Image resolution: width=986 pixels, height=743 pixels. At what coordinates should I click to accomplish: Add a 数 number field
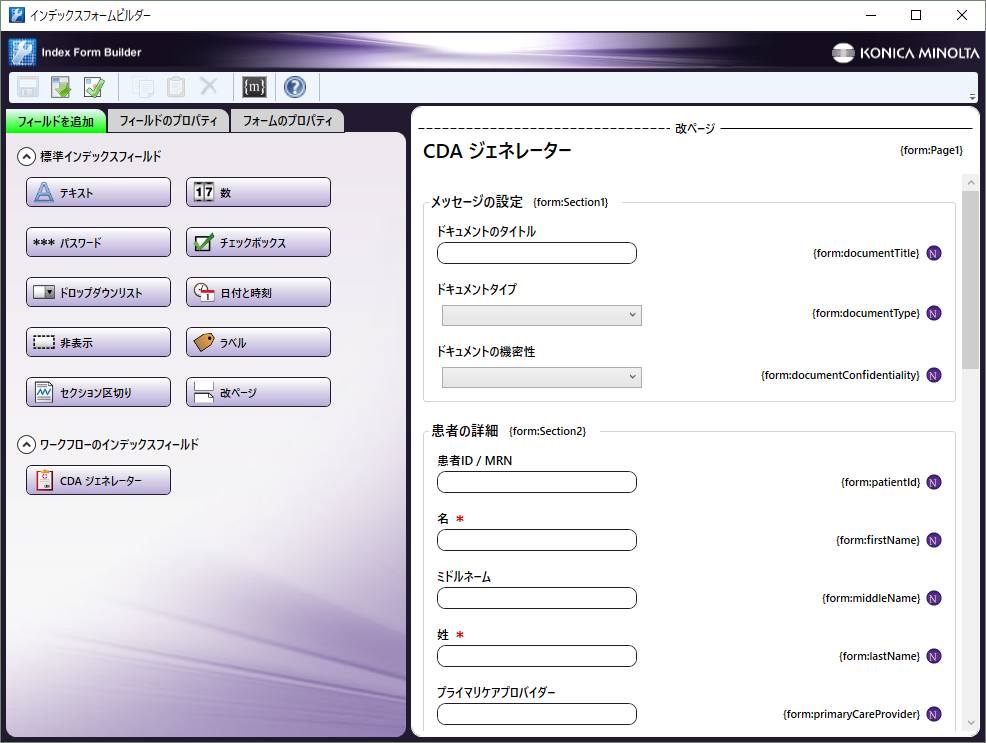point(257,192)
